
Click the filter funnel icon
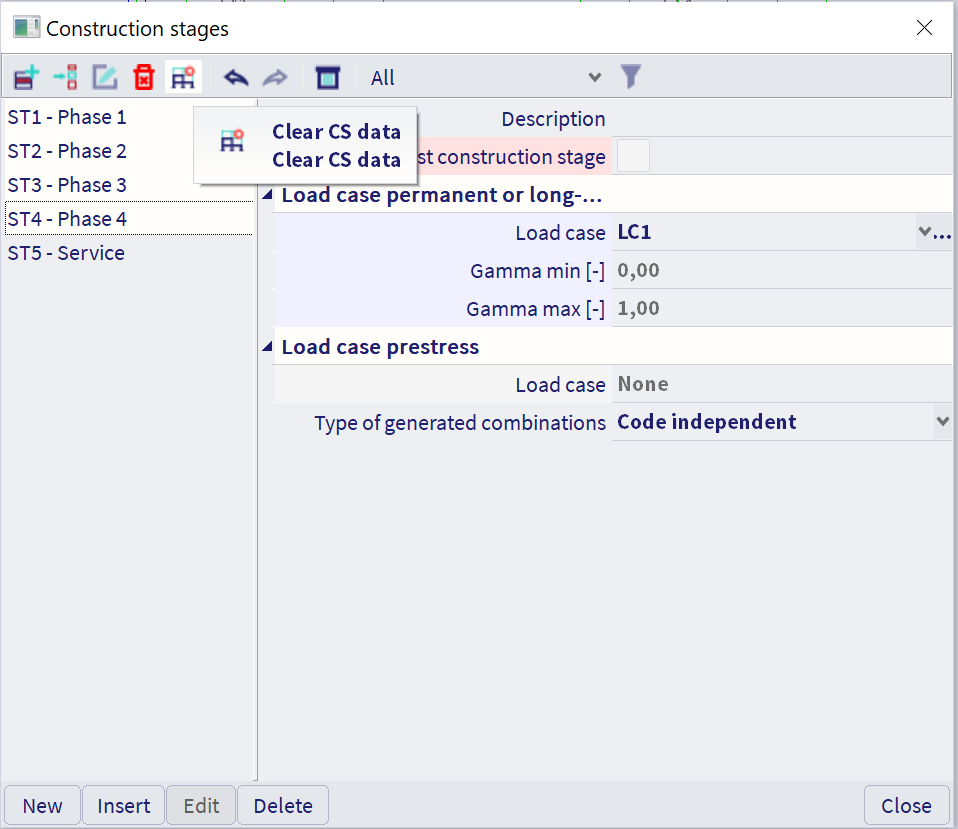(x=630, y=76)
